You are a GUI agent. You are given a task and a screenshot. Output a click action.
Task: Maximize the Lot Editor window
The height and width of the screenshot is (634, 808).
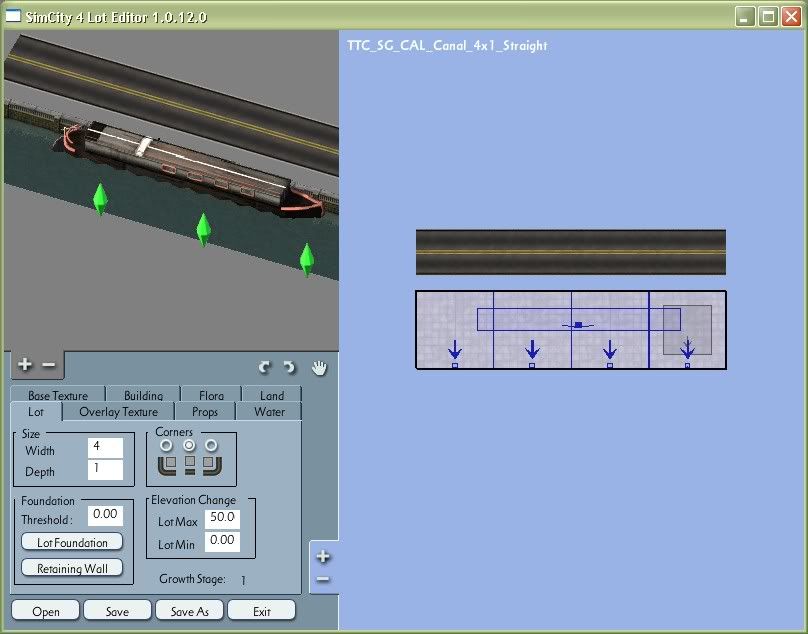tap(768, 17)
